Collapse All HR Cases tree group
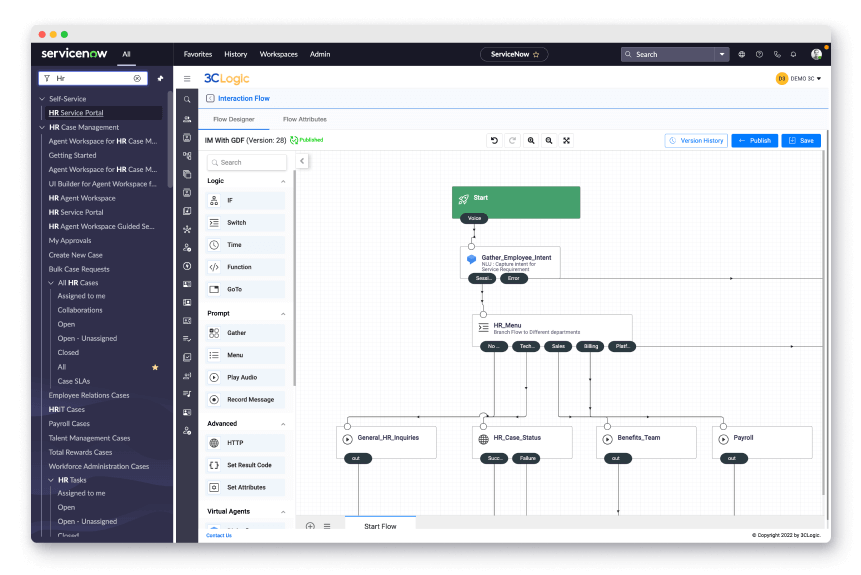The image size is (861, 575). [51, 283]
